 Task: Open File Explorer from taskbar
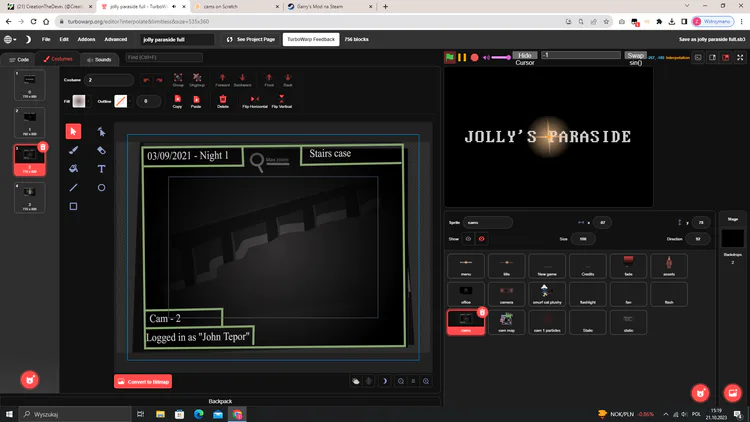point(160,414)
